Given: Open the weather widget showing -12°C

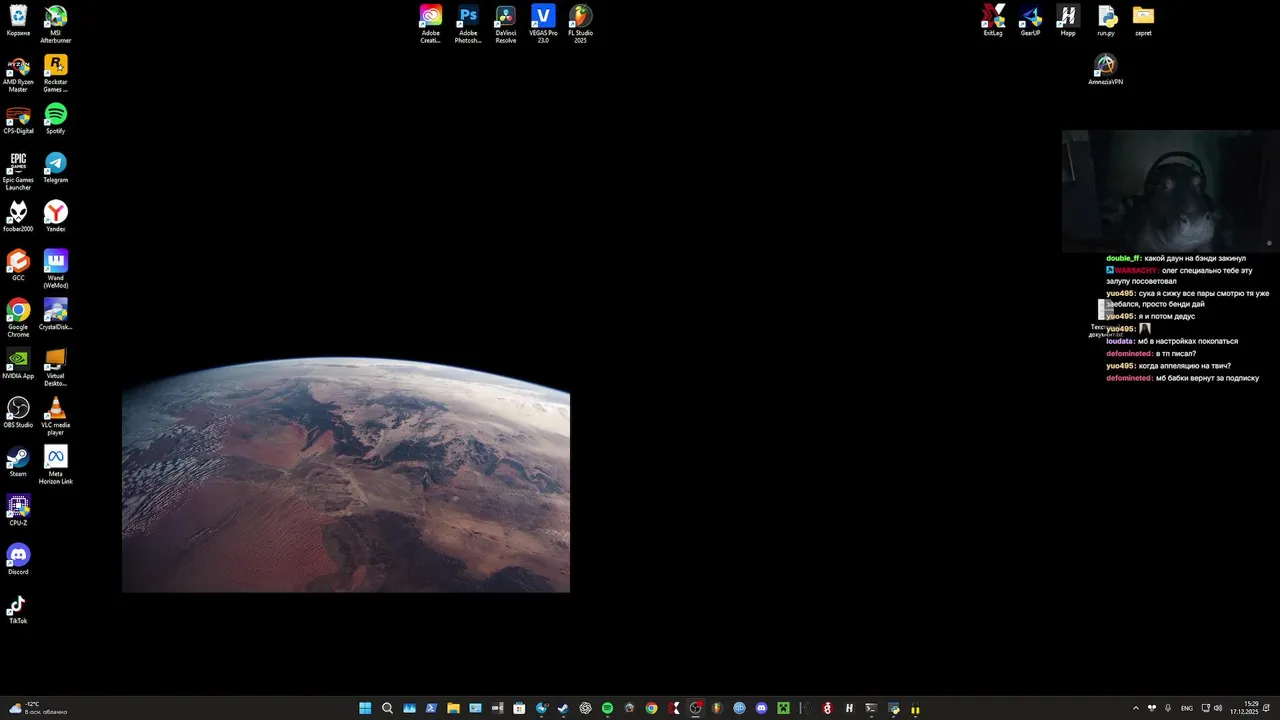Looking at the screenshot, I should click(38, 708).
